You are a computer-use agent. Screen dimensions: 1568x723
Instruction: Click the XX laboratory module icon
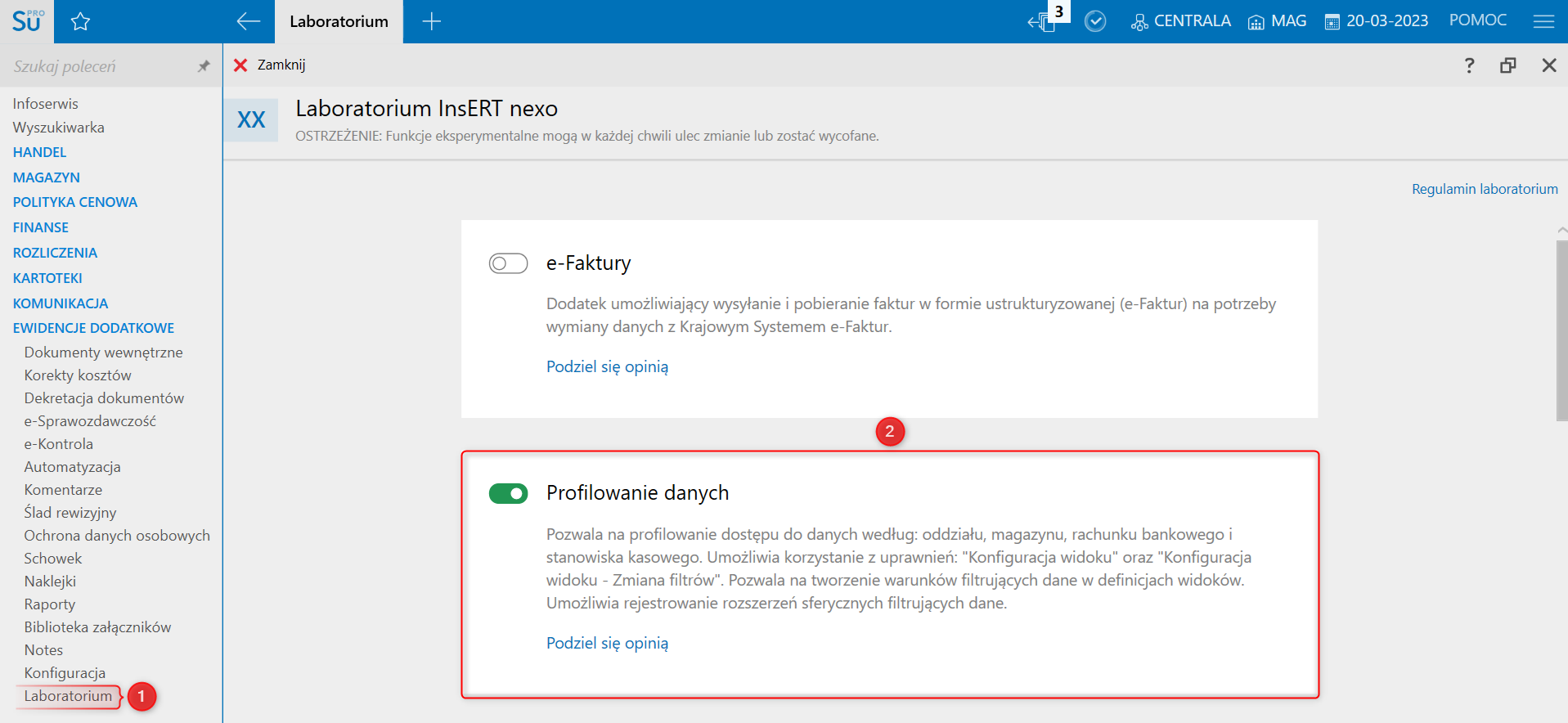click(x=251, y=120)
